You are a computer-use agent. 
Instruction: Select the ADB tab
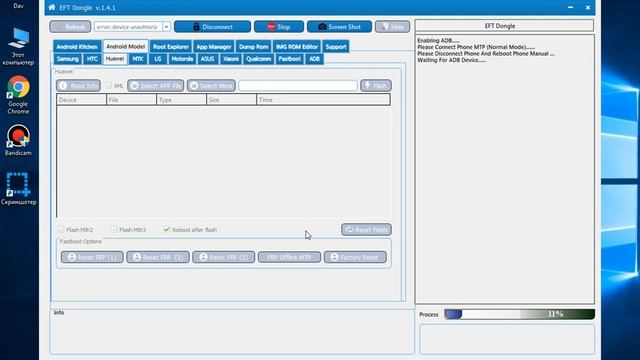(x=314, y=59)
